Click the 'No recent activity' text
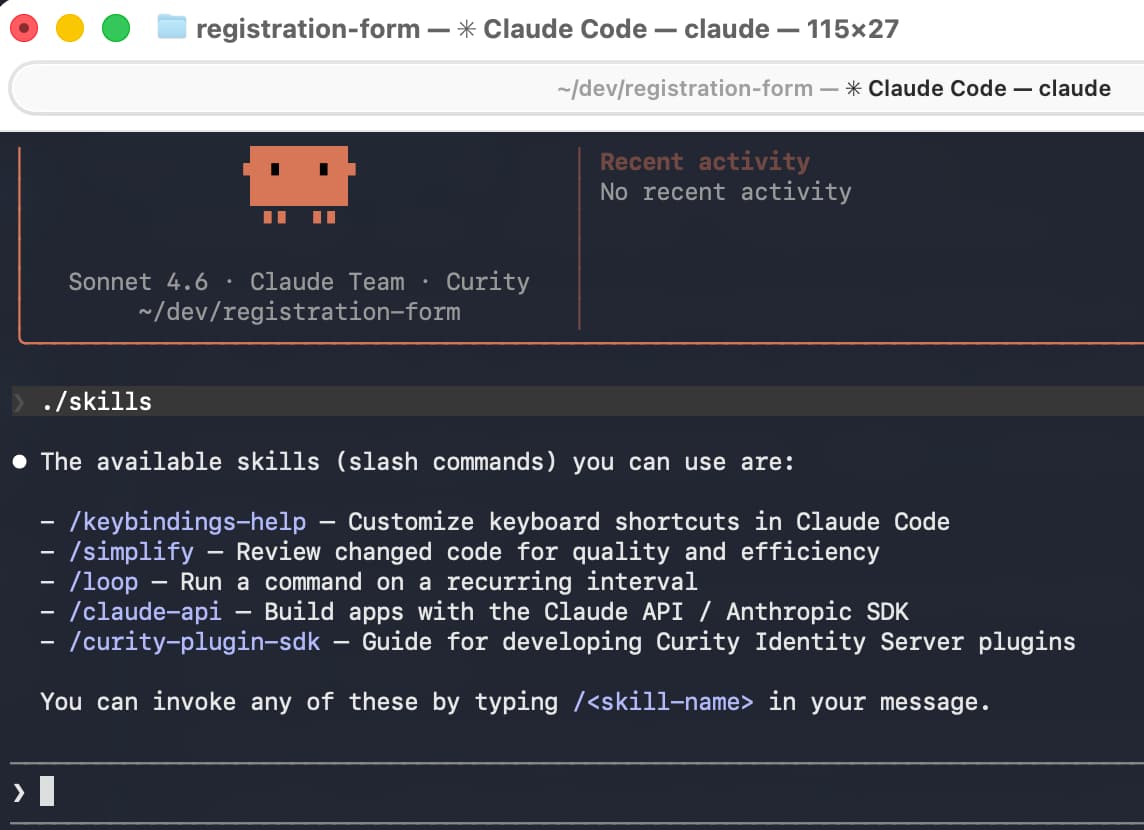The image size is (1144, 830). point(725,192)
